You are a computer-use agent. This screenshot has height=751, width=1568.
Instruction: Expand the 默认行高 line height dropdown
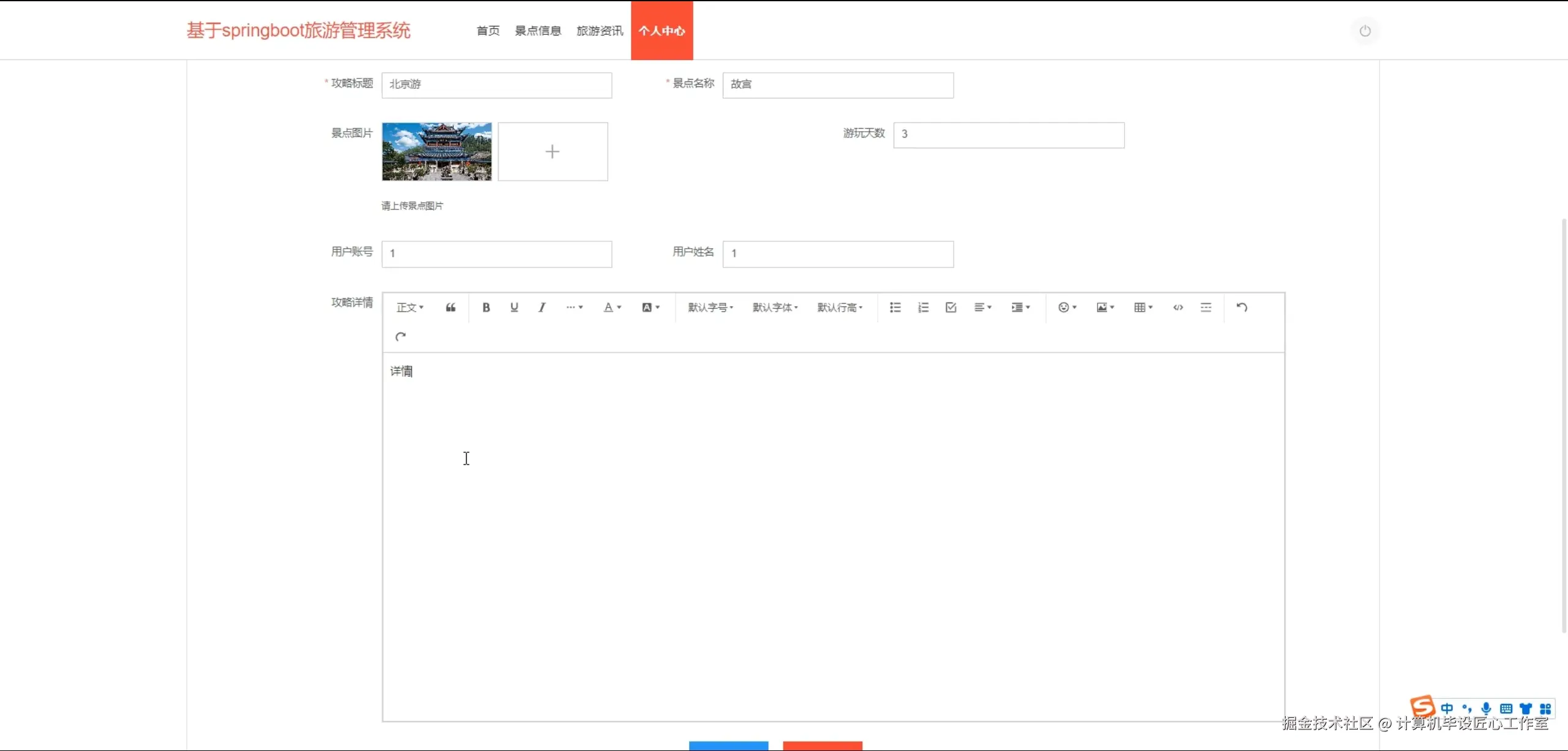pyautogui.click(x=840, y=308)
